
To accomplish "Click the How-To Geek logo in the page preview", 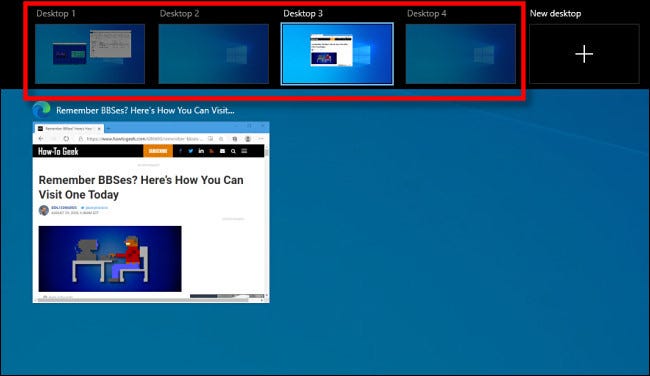I will coord(58,151).
